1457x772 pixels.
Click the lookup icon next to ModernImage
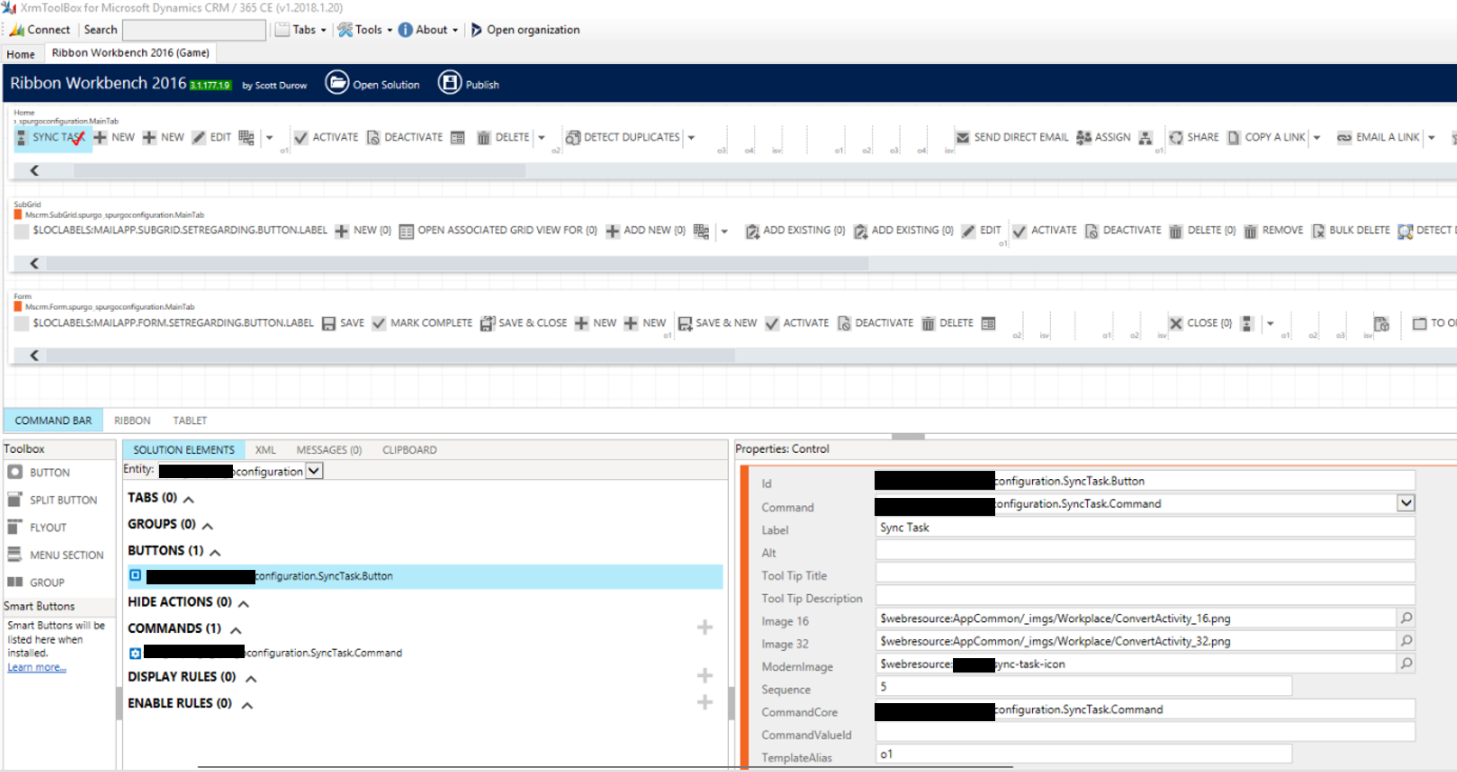(x=1406, y=664)
